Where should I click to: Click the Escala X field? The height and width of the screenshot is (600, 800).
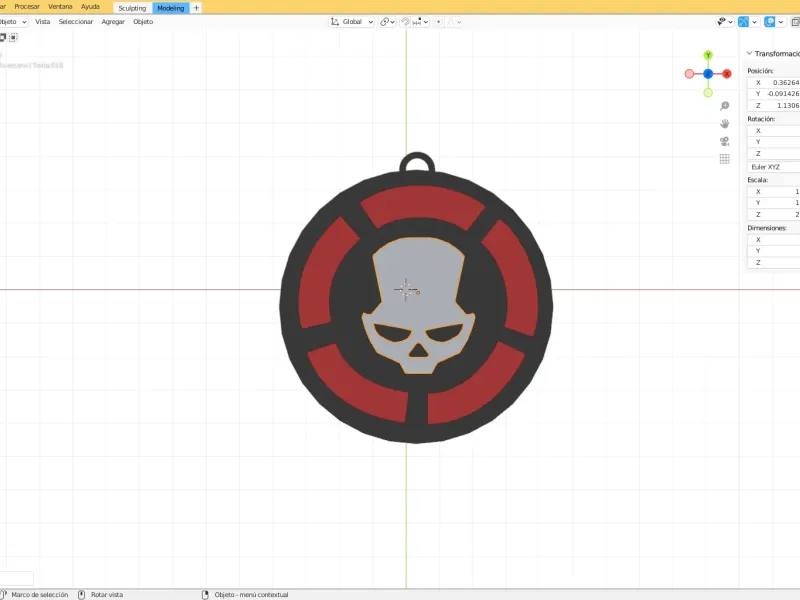773,192
